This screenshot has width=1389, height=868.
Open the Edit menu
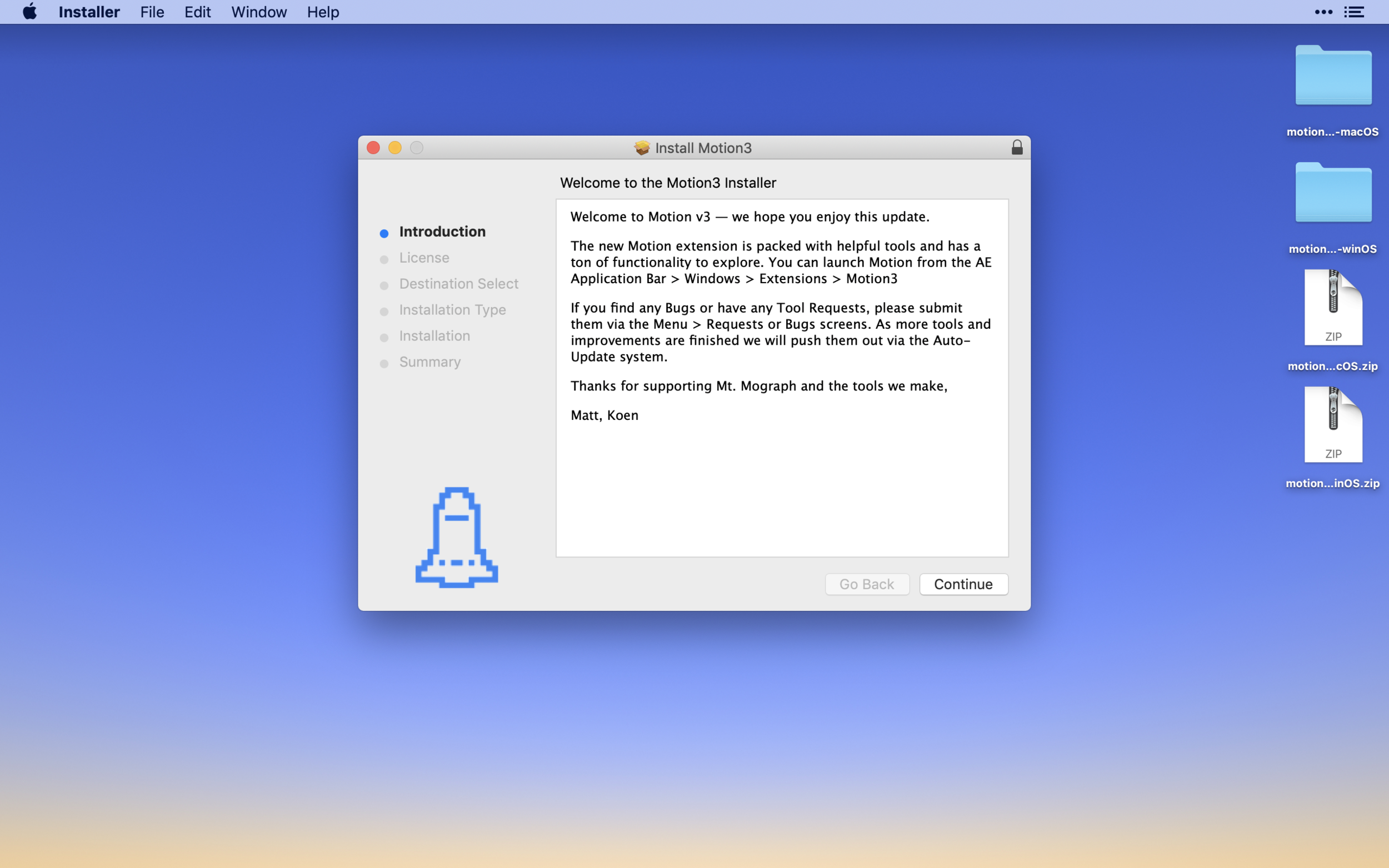click(198, 12)
